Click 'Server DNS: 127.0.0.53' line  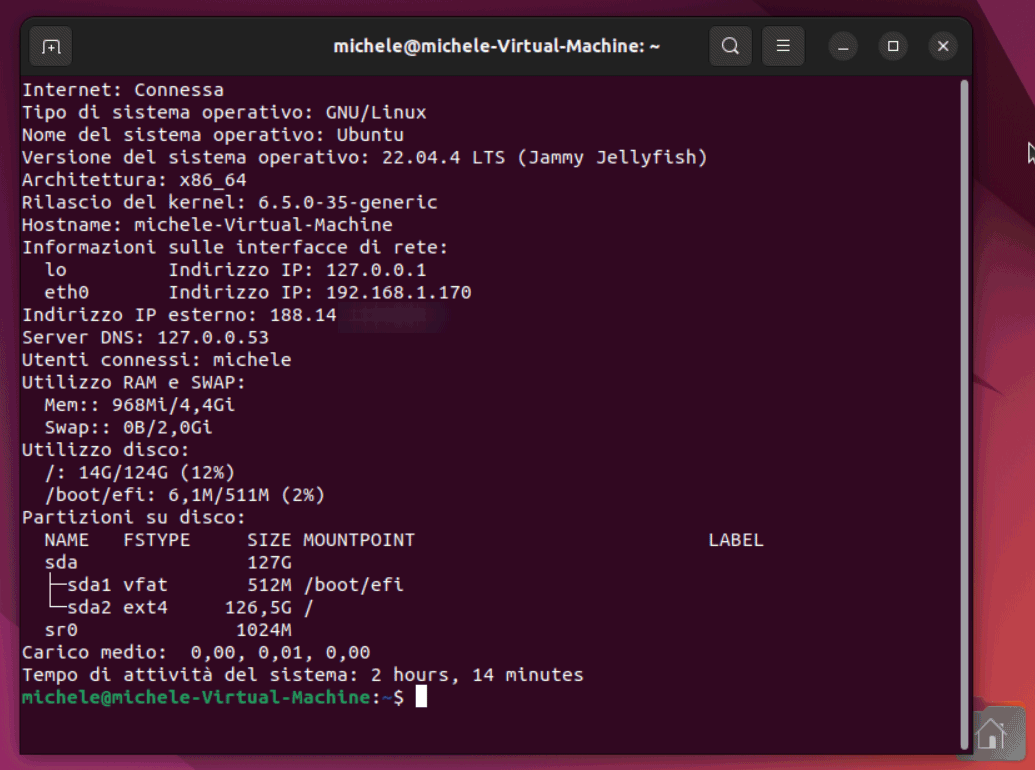[145, 337]
